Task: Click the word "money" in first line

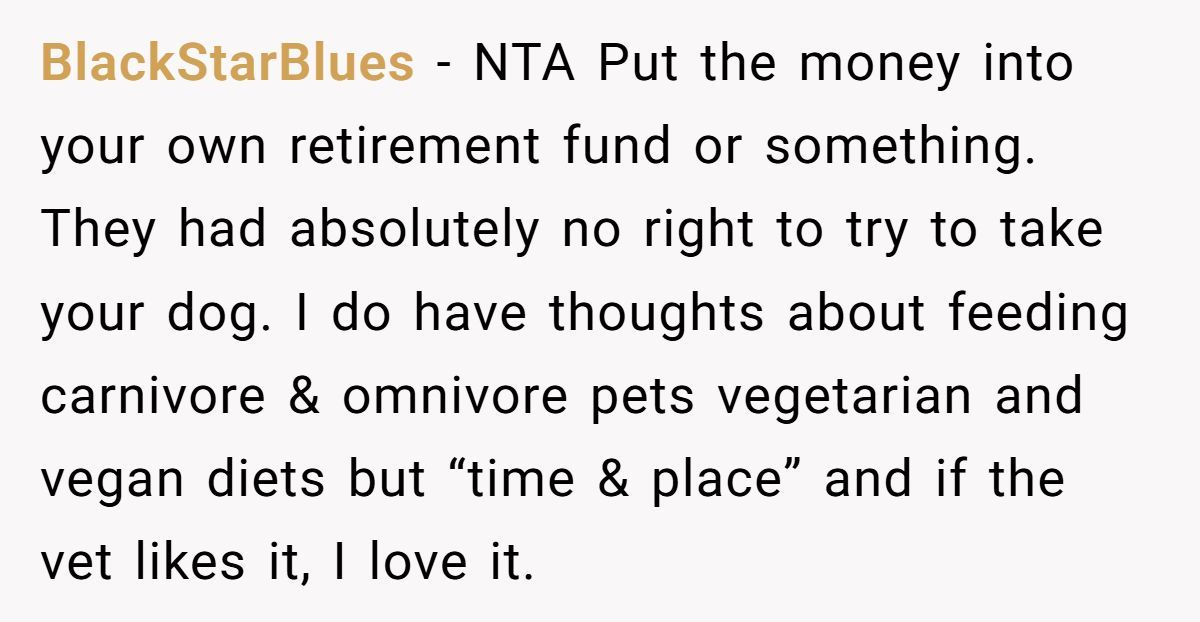Action: click(x=878, y=65)
